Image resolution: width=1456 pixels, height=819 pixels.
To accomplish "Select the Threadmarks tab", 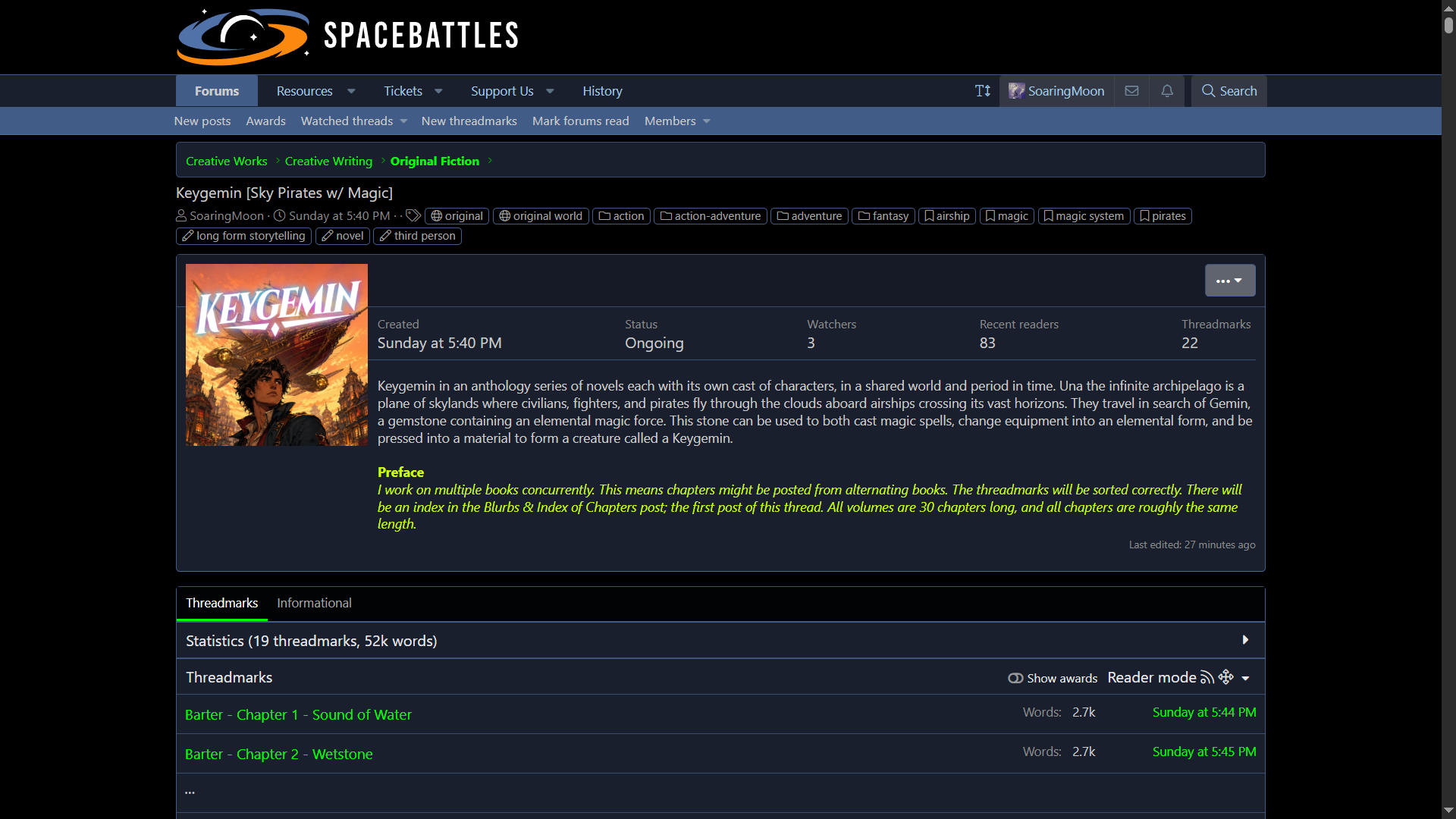I will tap(221, 603).
